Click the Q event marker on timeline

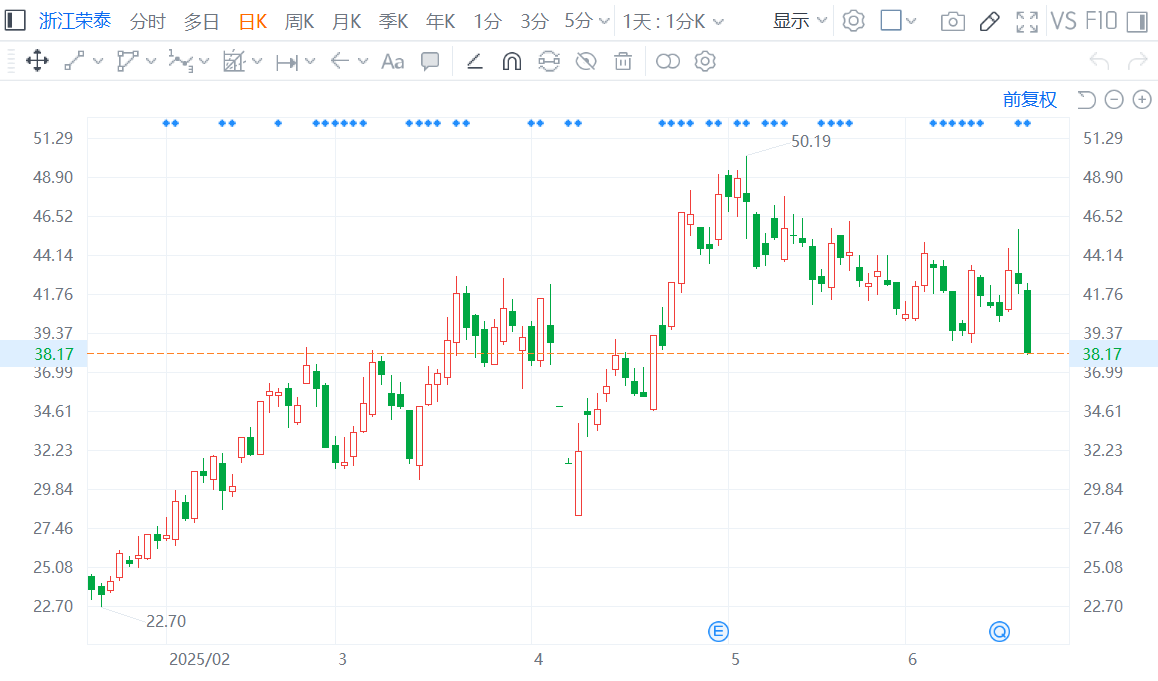pyautogui.click(x=999, y=632)
